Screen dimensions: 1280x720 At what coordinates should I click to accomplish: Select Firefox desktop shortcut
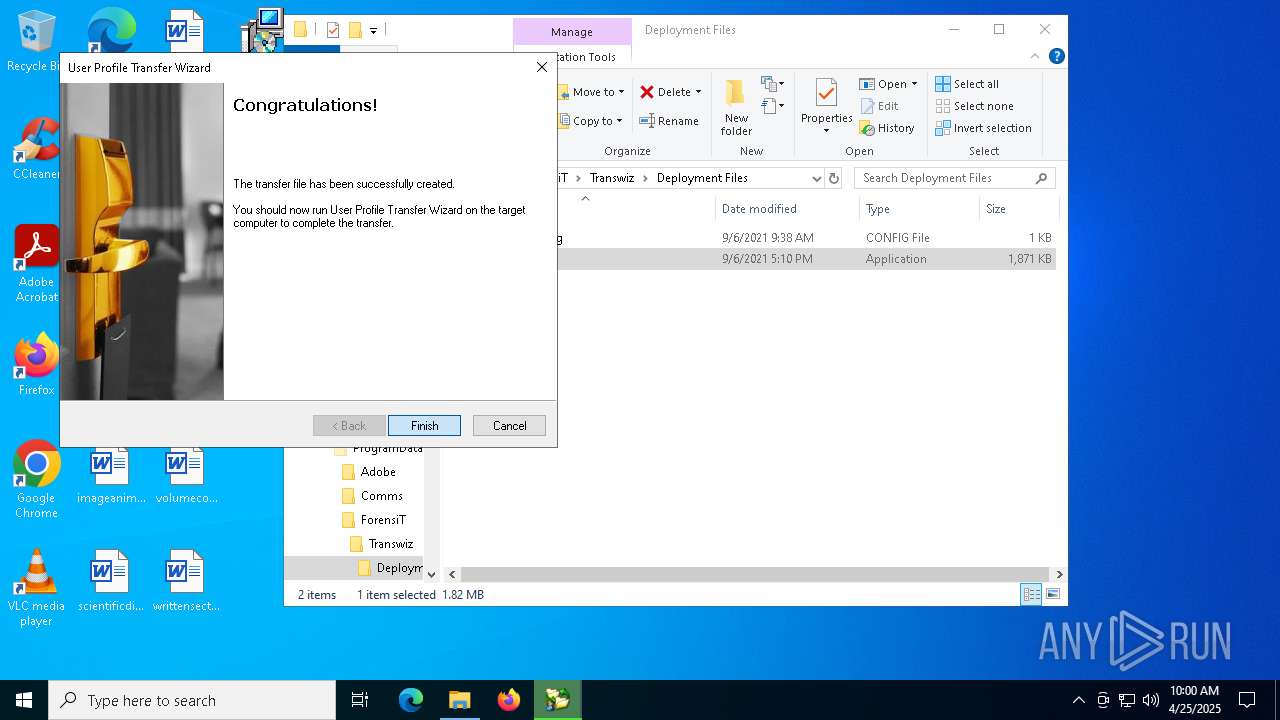(x=36, y=365)
